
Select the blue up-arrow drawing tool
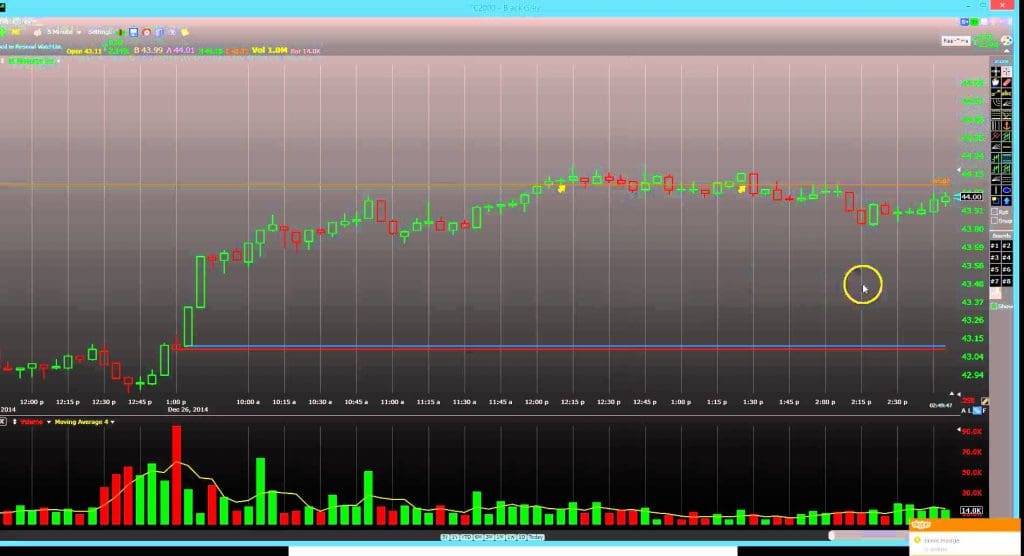coord(1007,201)
